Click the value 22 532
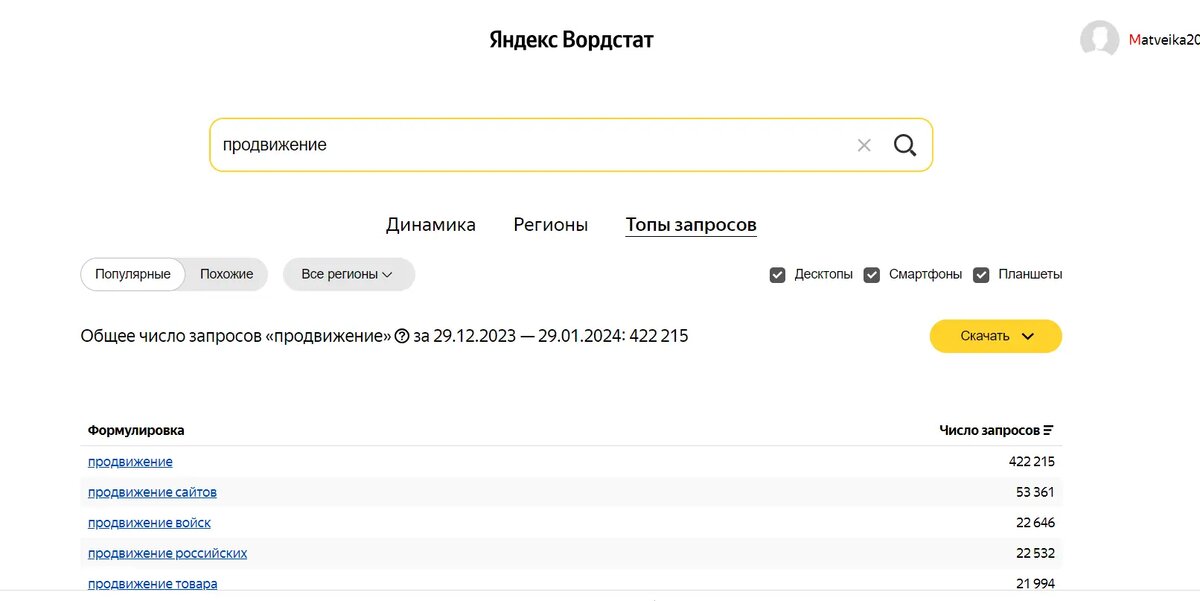Image resolution: width=1200 pixels, height=601 pixels. tap(1035, 553)
